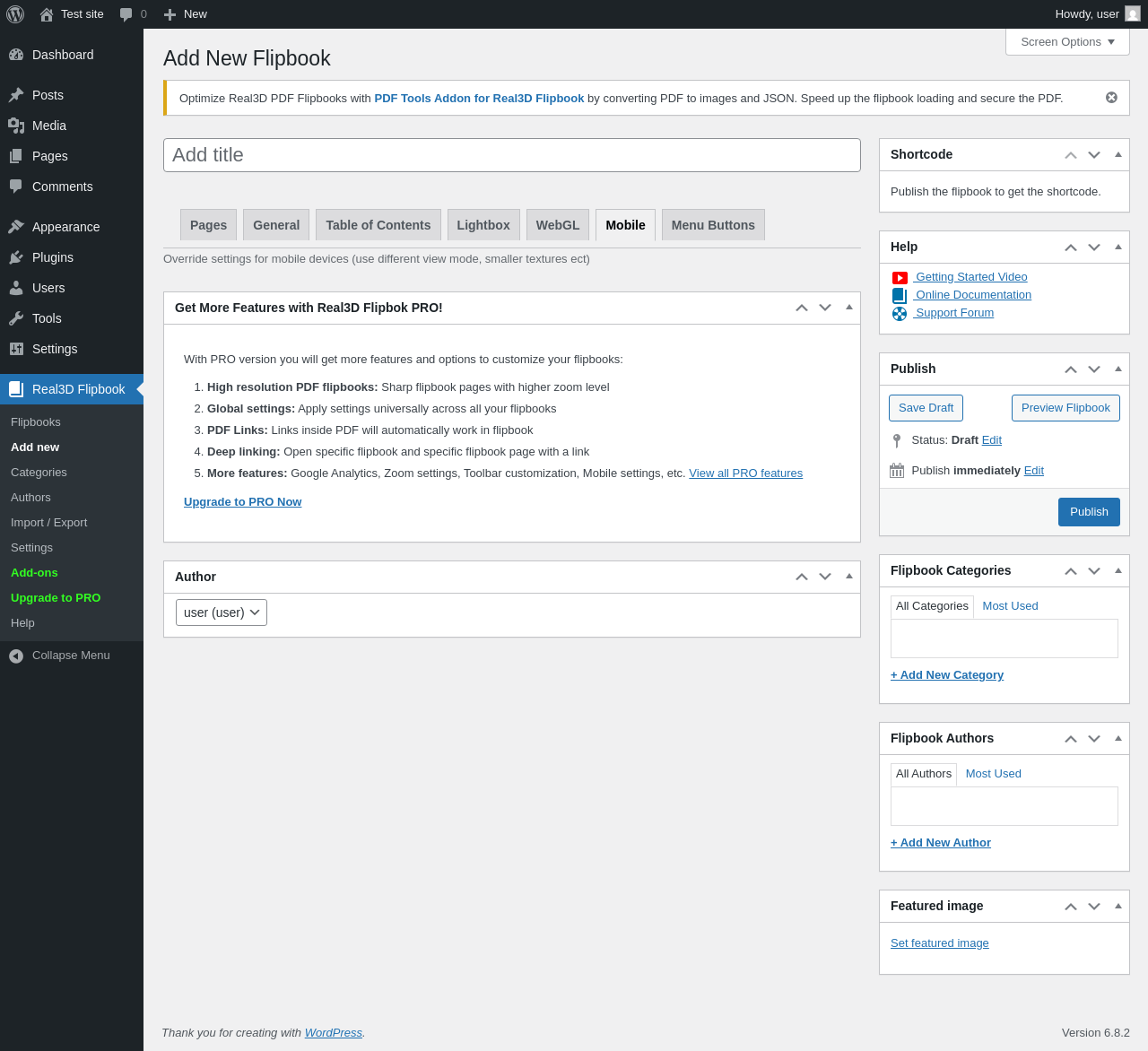Viewport: 1148px width, 1051px height.
Task: Click the Save Draft button
Action: [926, 408]
